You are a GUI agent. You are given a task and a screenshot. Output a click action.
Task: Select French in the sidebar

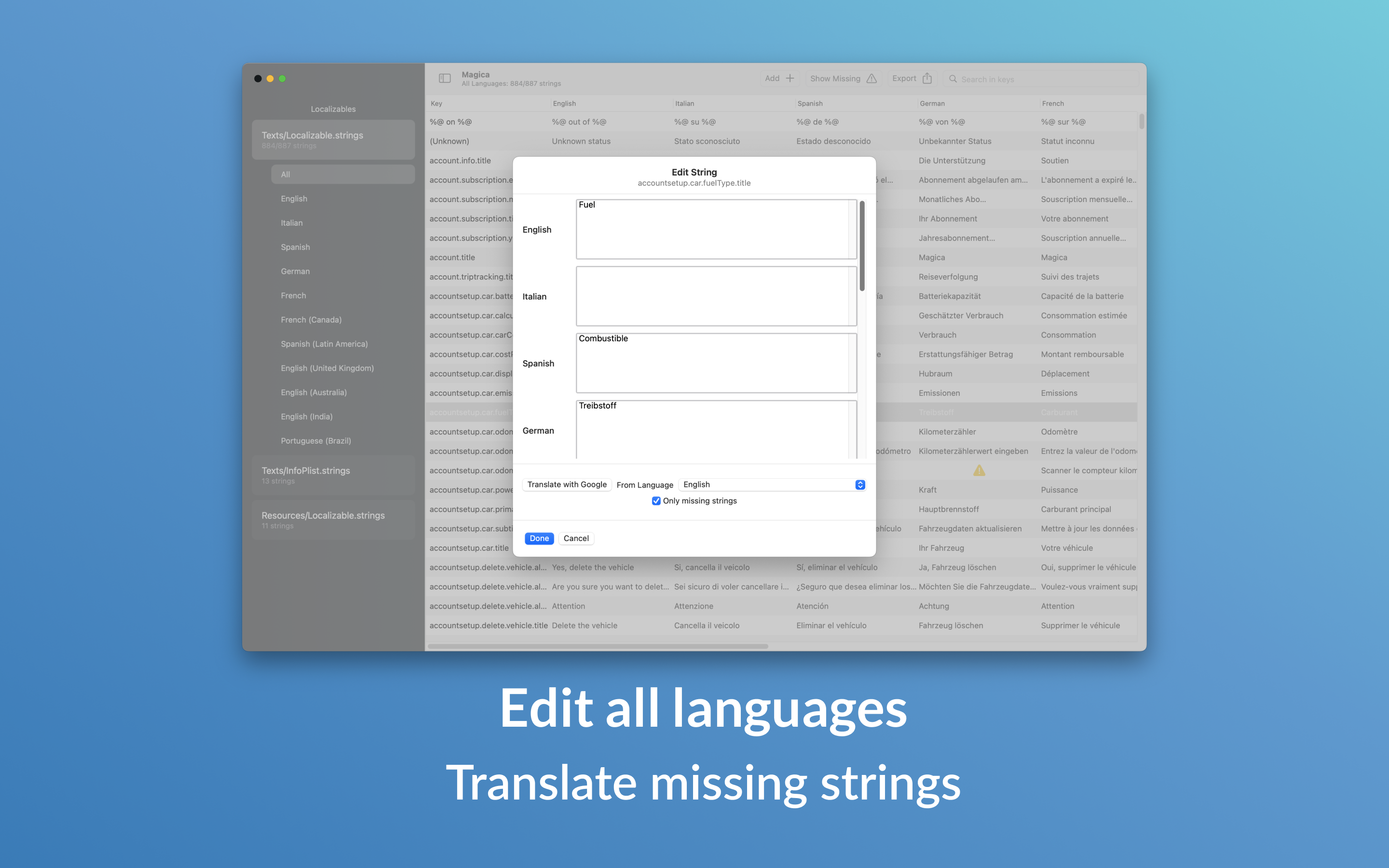pos(293,295)
